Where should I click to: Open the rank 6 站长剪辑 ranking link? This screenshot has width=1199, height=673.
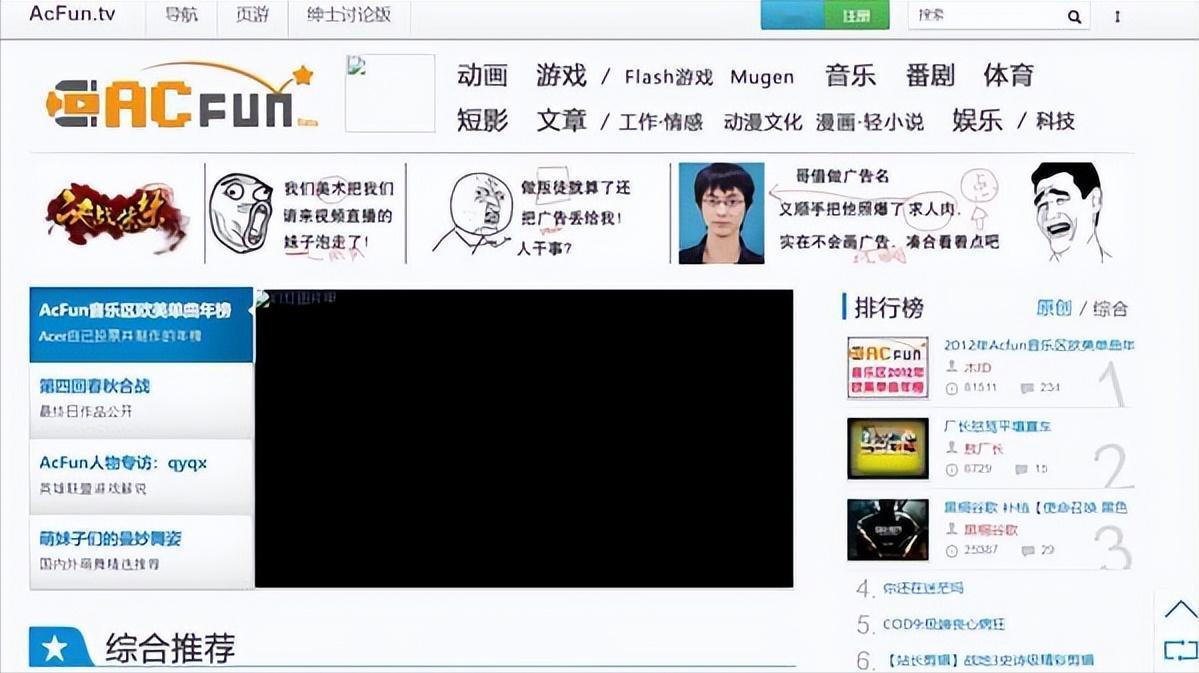tap(990, 659)
